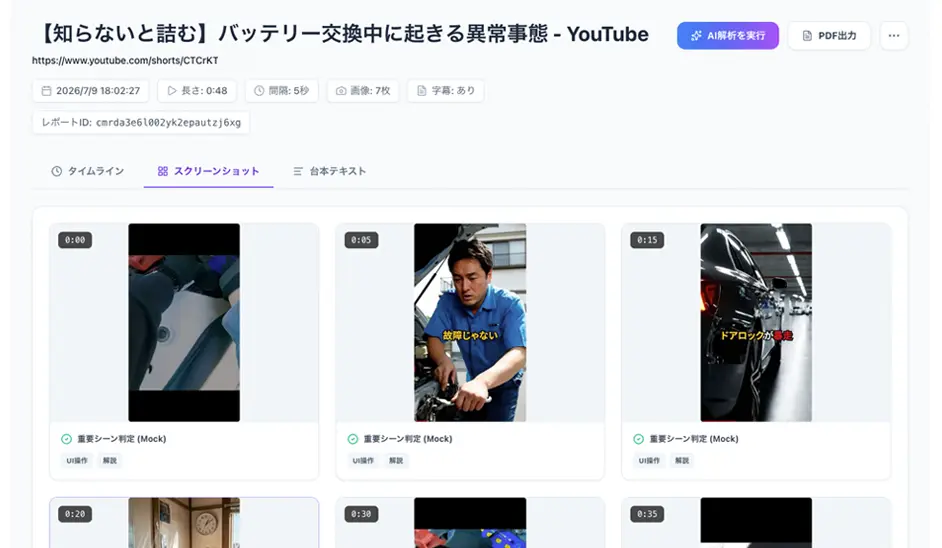Click the 0:00 timestamp badge
This screenshot has height=548, width=942.
(75, 240)
